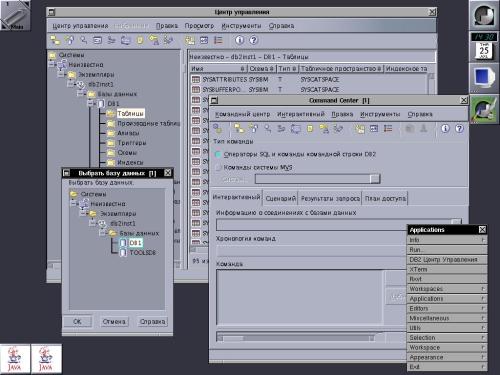The image size is (500, 375).
Task: Click Help question icon in Control Center toolbar
Action: 253,40
